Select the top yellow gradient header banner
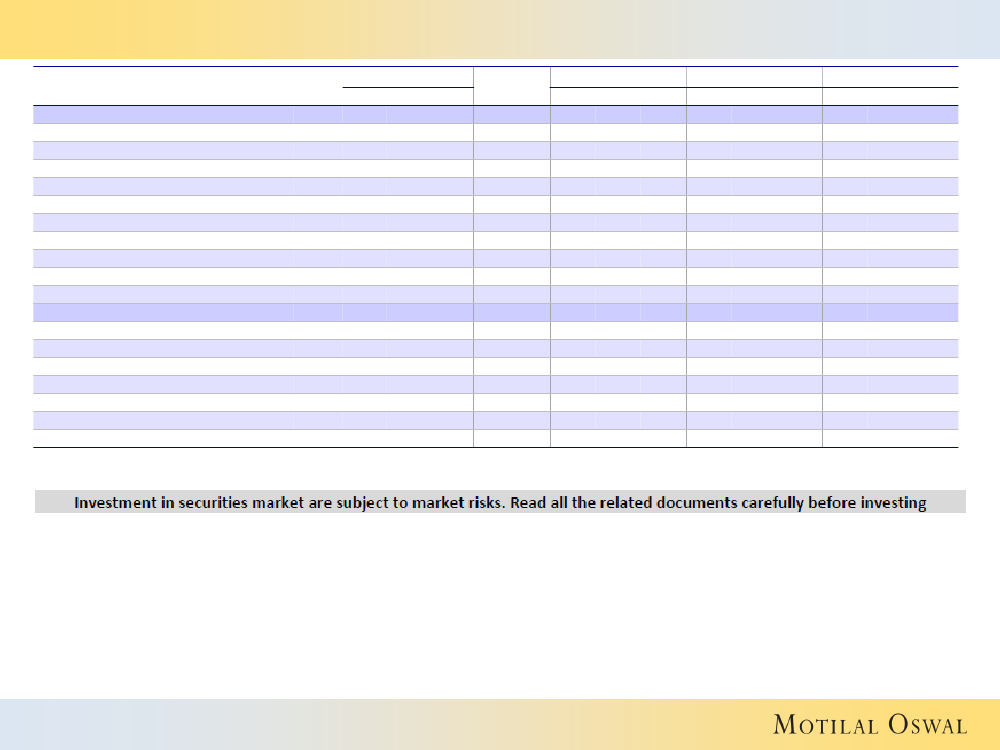This screenshot has width=1000, height=750. coord(500,29)
